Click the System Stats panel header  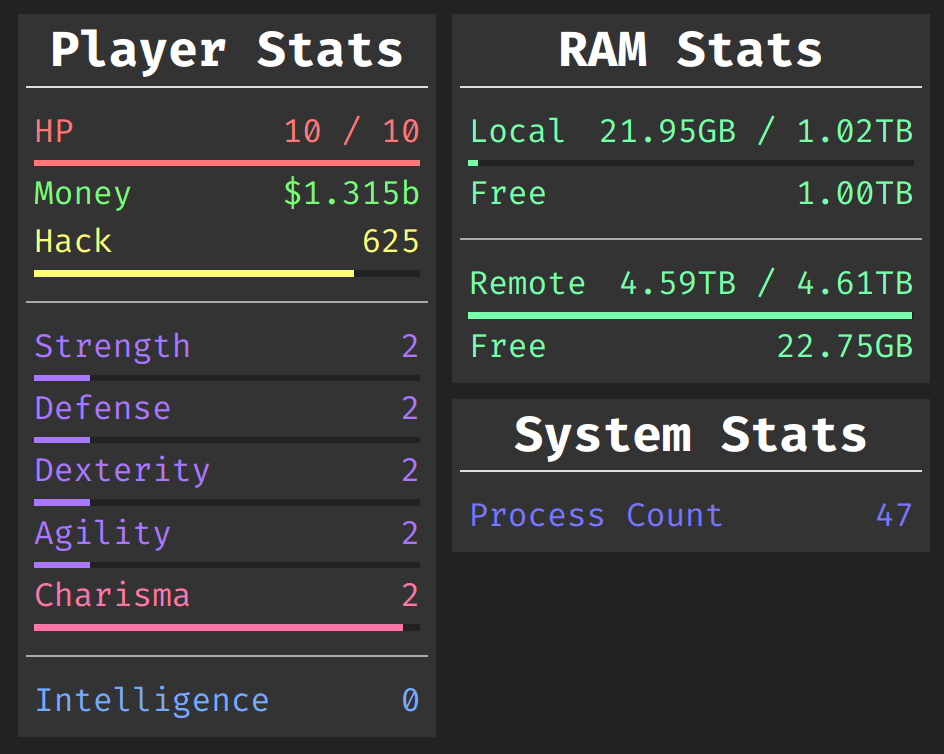690,435
